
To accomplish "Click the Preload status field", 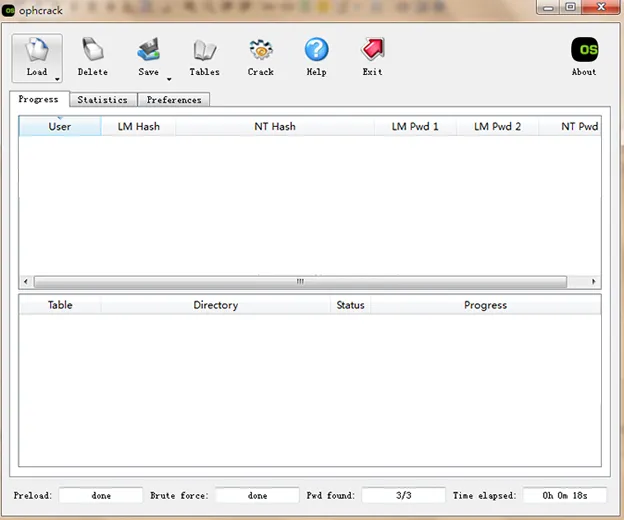I will (101, 495).
